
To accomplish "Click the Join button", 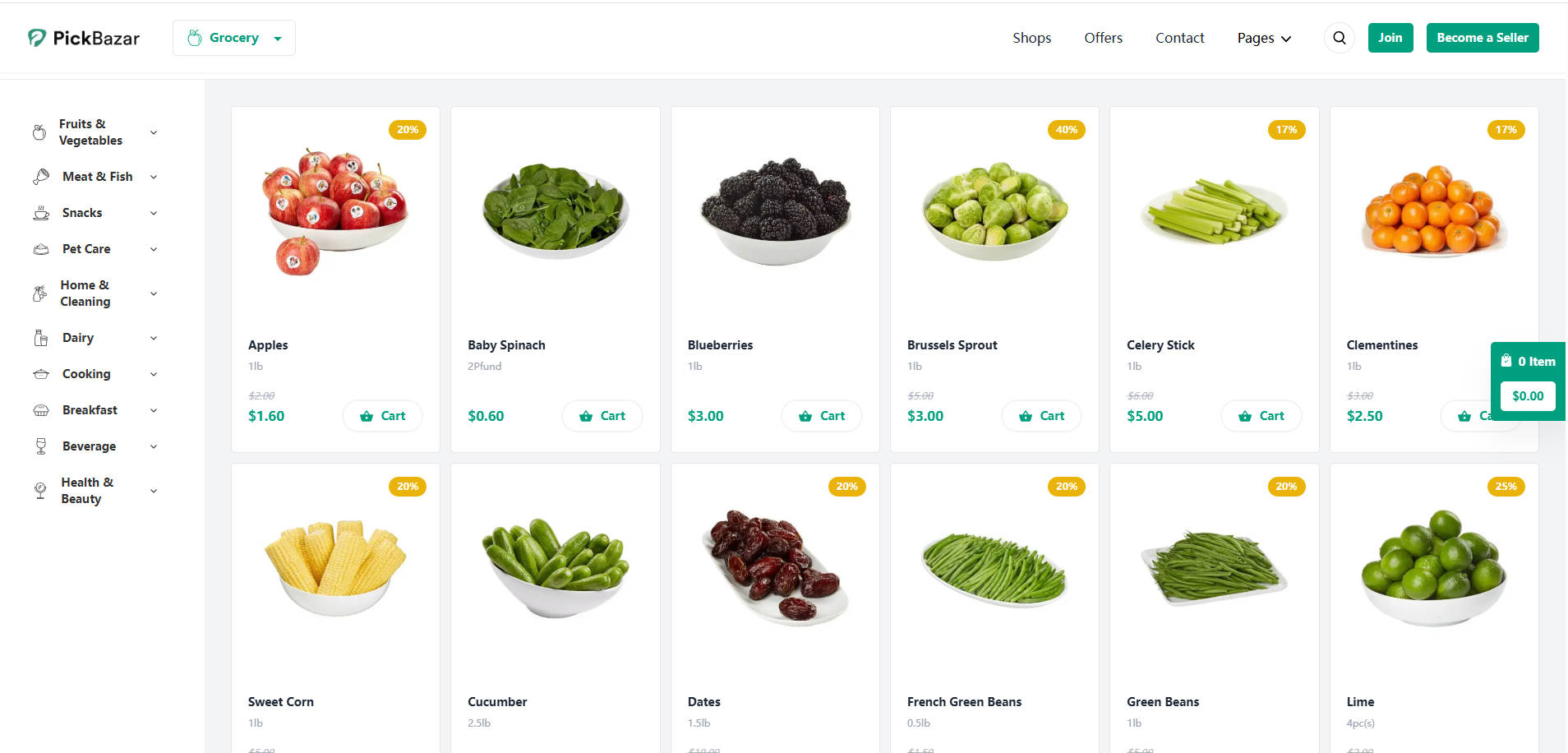I will click(1390, 37).
